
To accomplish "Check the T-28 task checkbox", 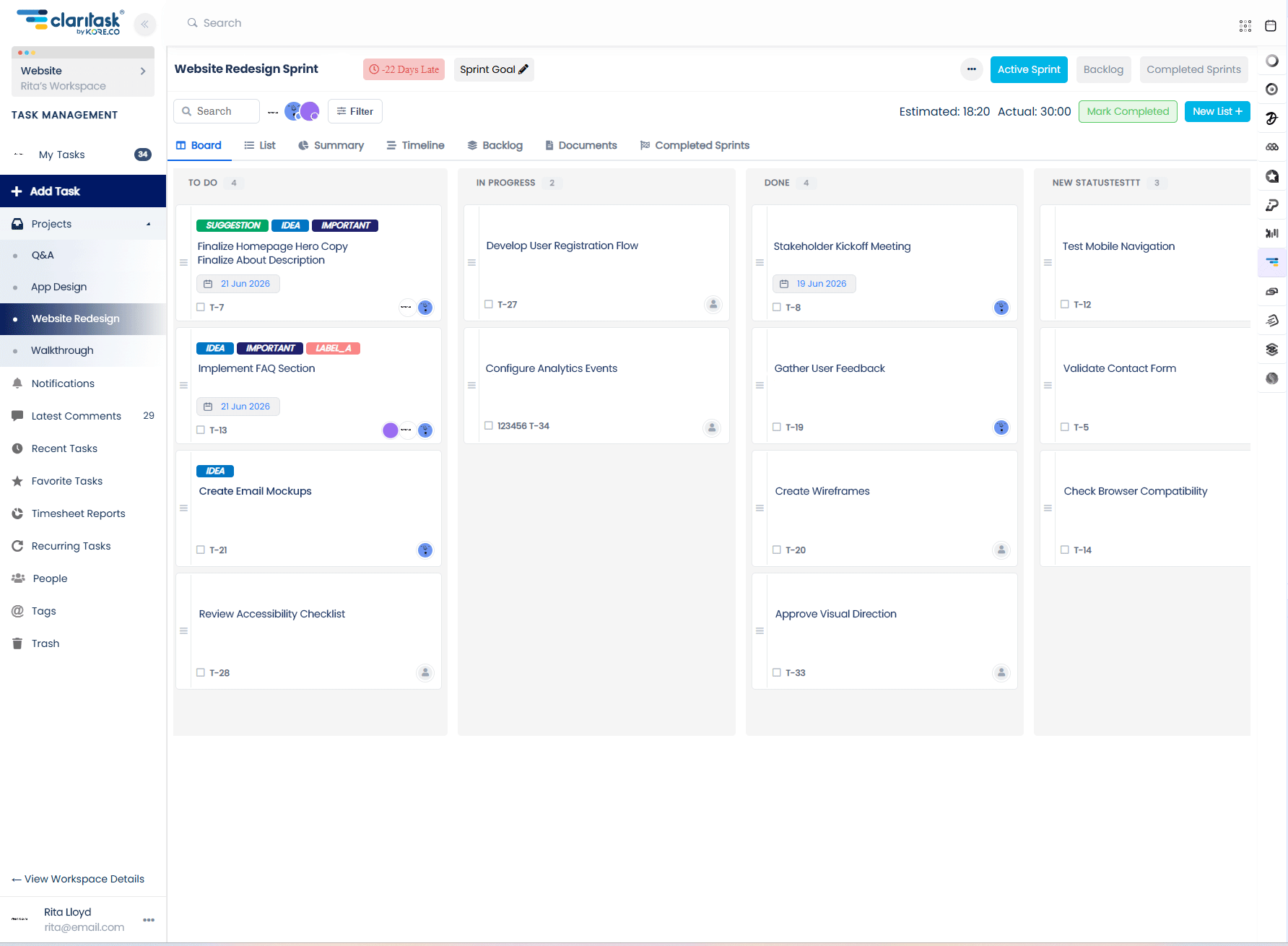I will 201,673.
